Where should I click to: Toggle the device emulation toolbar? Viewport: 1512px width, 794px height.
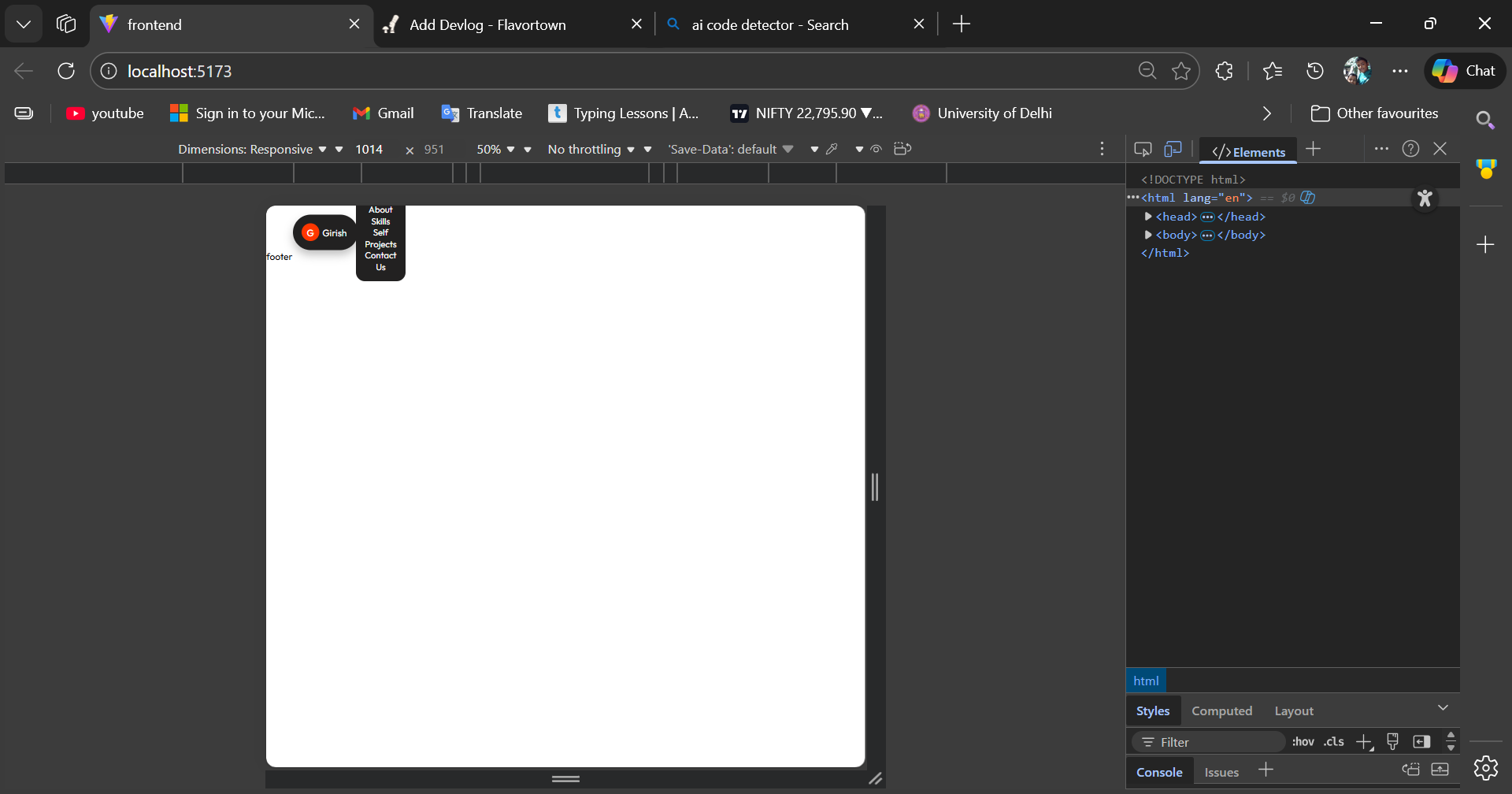click(x=1173, y=149)
